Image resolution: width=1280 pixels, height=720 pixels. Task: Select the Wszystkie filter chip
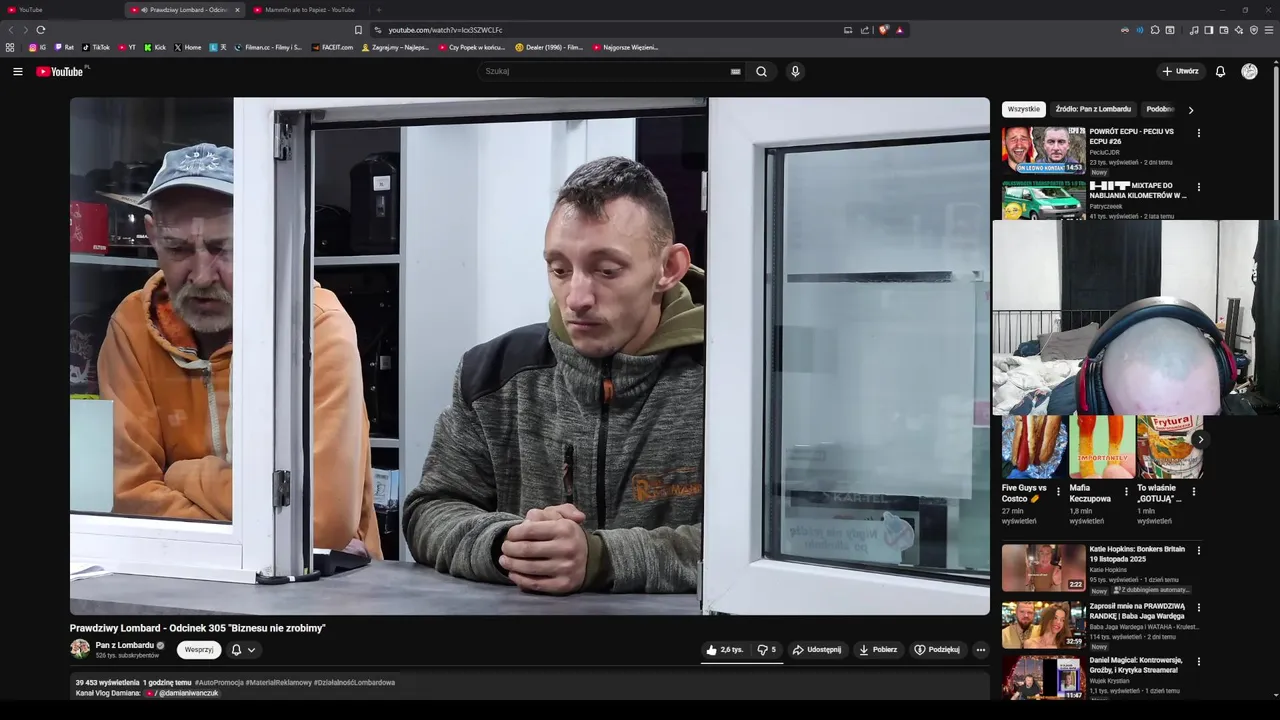[1023, 109]
